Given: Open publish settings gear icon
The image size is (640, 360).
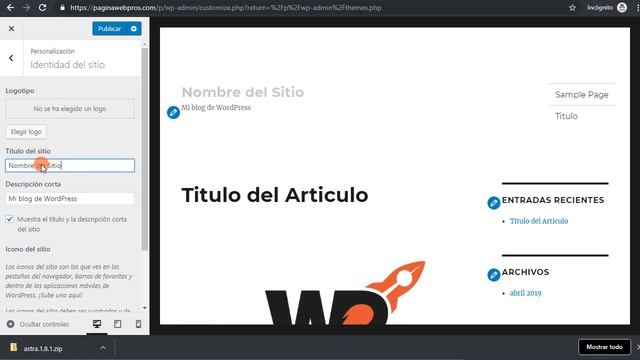Looking at the screenshot, I should 133,29.
